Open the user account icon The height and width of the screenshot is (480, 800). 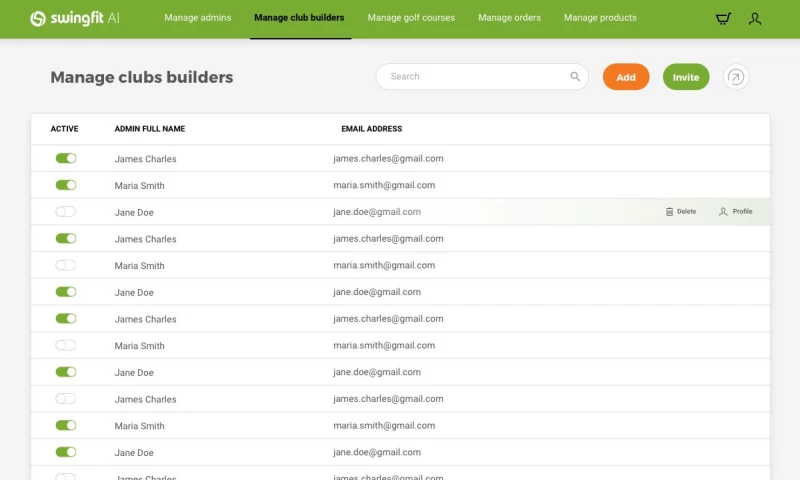tap(755, 18)
